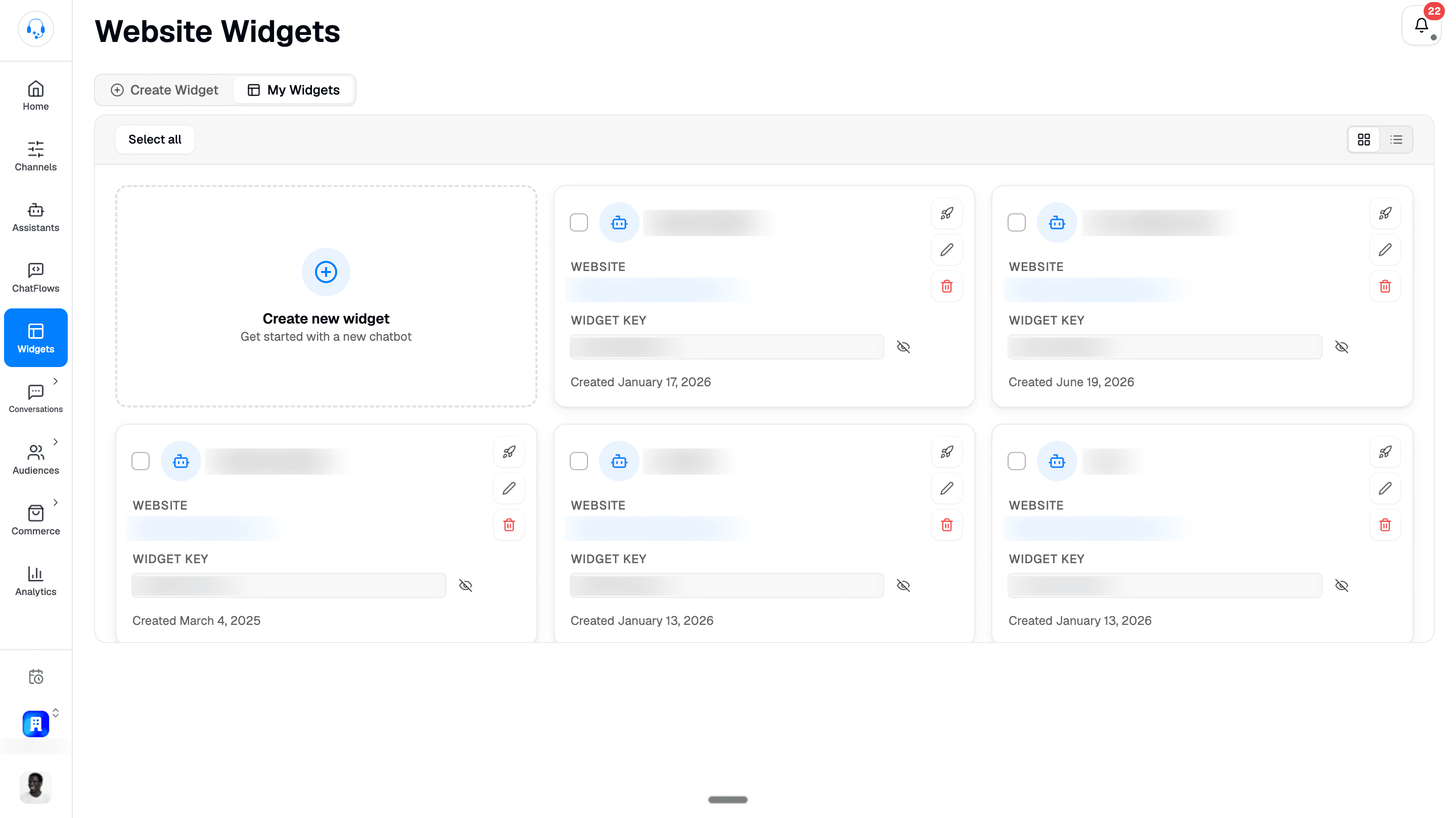Click the January 17, 2026 widget key field
Image resolution: width=1456 pixels, height=818 pixels.
click(x=727, y=347)
